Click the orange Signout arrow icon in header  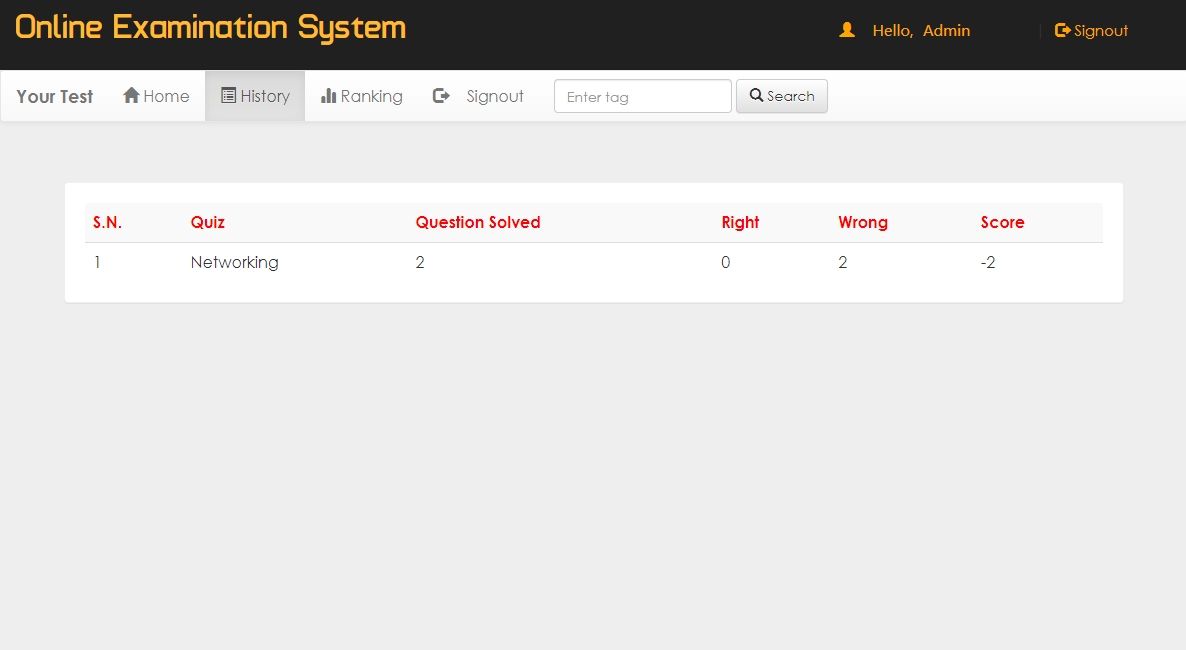coord(1062,31)
